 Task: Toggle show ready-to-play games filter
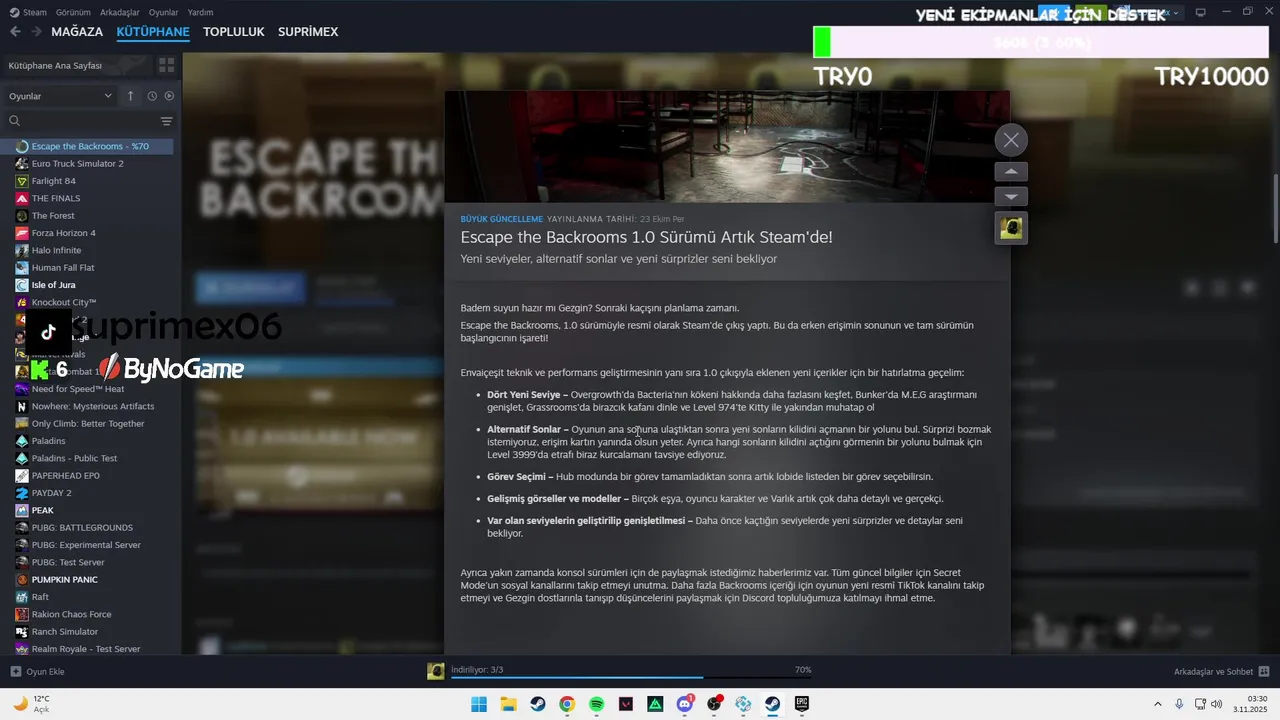point(169,96)
